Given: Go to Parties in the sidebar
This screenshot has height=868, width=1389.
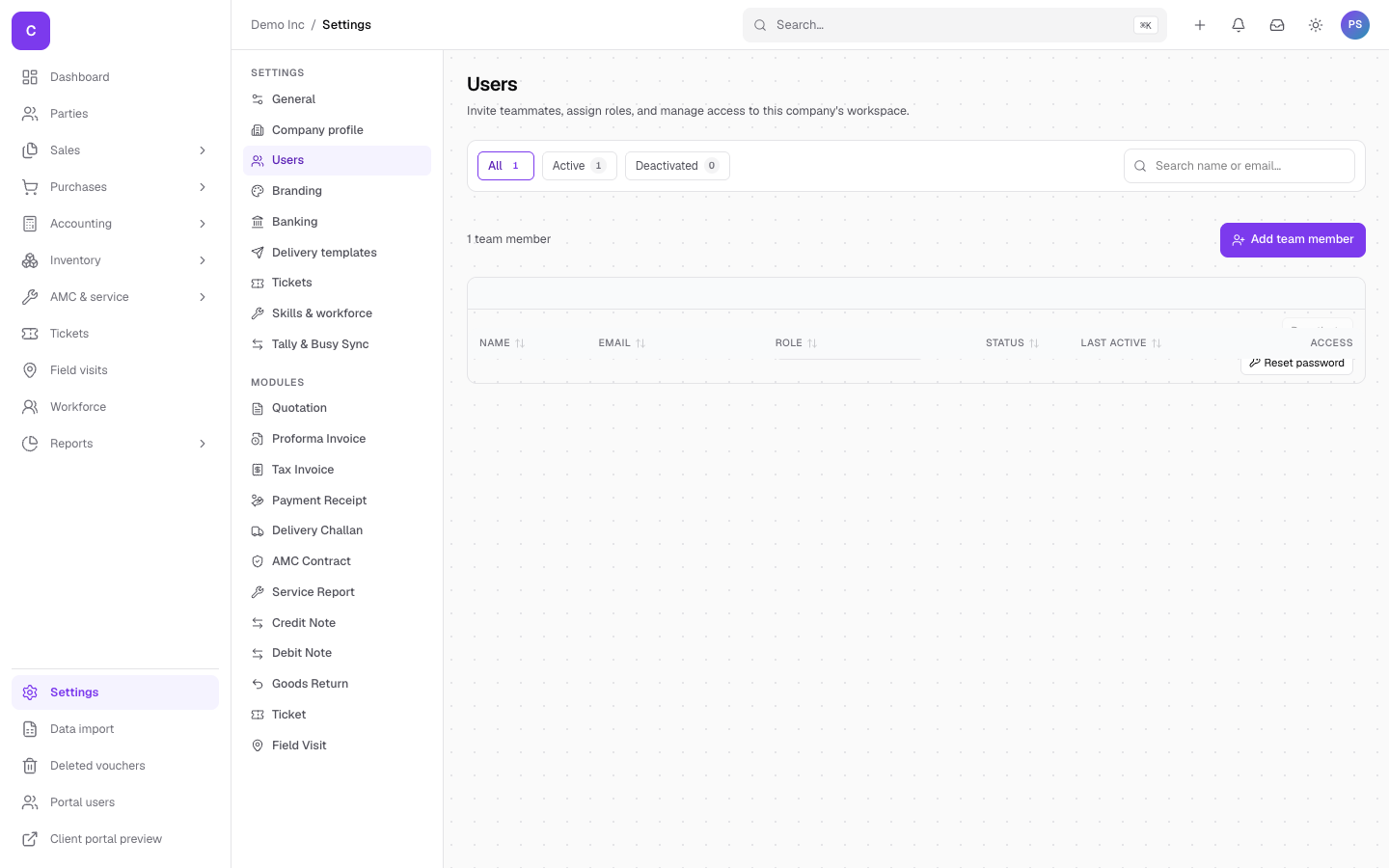Looking at the screenshot, I should [x=115, y=114].
